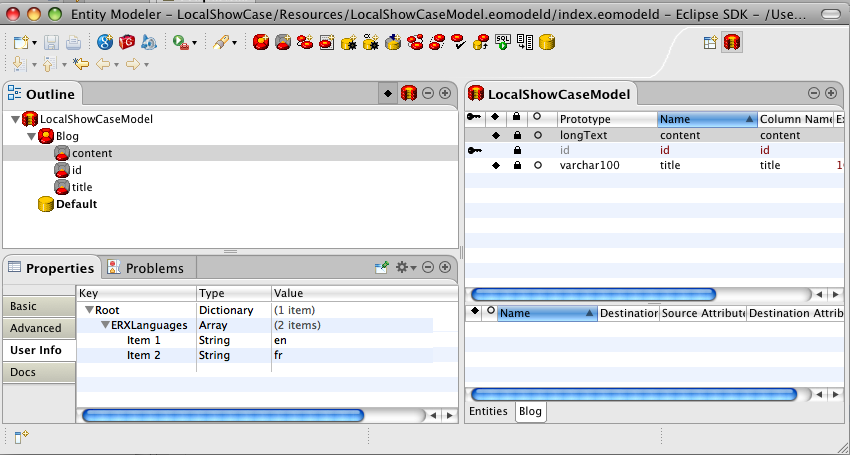This screenshot has height=455, width=850.
Task: Click the gold database cylinder toolbar icon
Action: (x=547, y=42)
